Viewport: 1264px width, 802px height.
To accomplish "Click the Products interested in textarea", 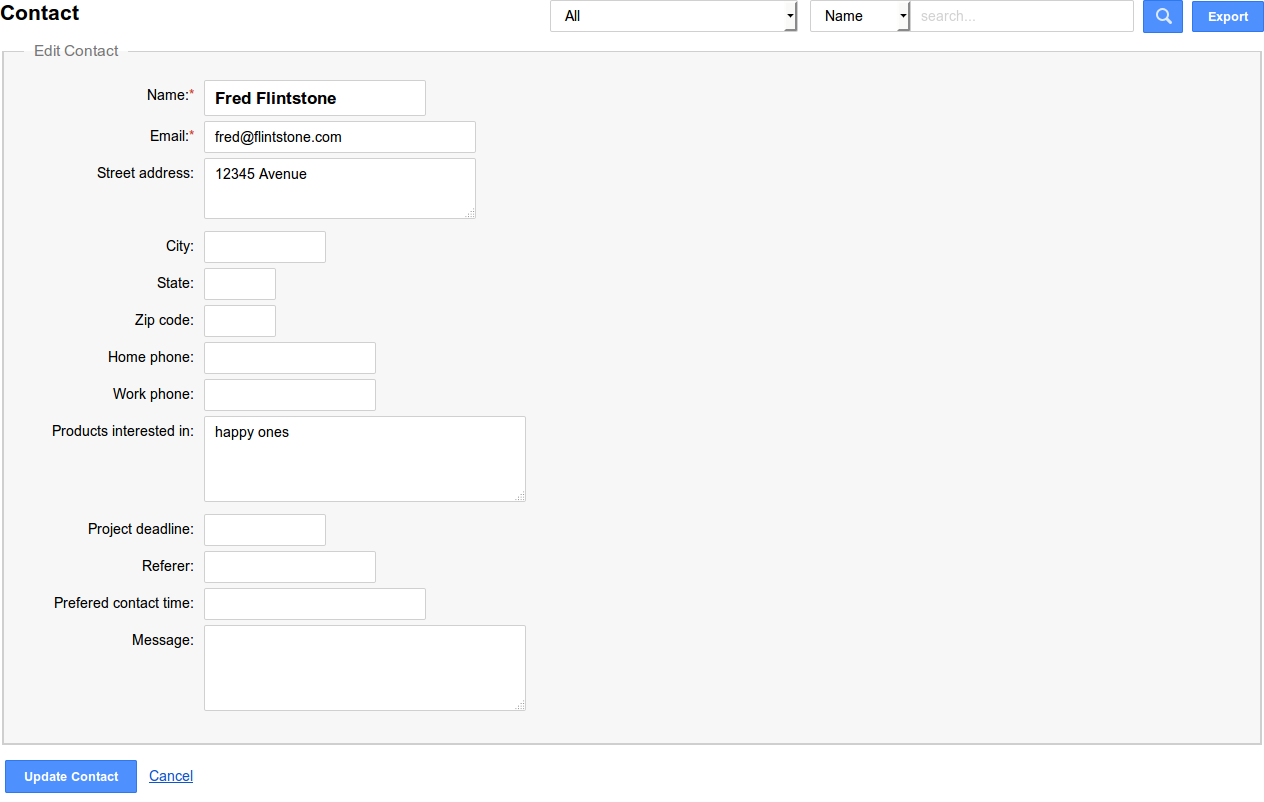I will coord(364,459).
